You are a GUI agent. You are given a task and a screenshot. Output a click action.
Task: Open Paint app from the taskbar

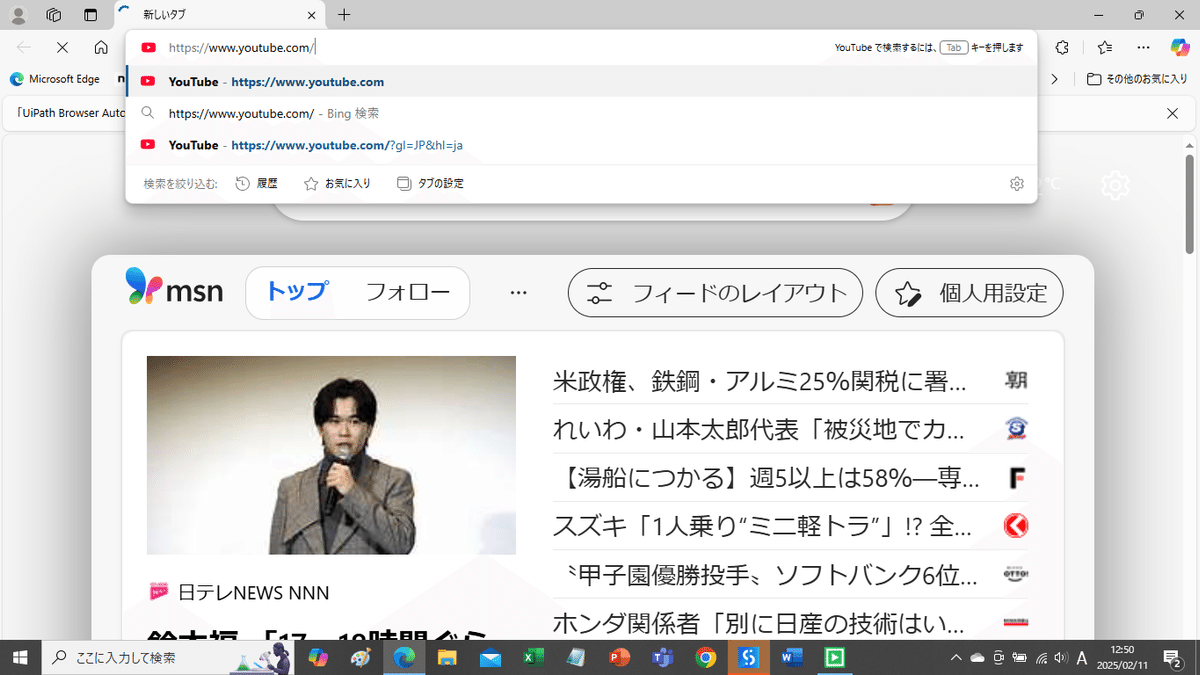(361, 657)
